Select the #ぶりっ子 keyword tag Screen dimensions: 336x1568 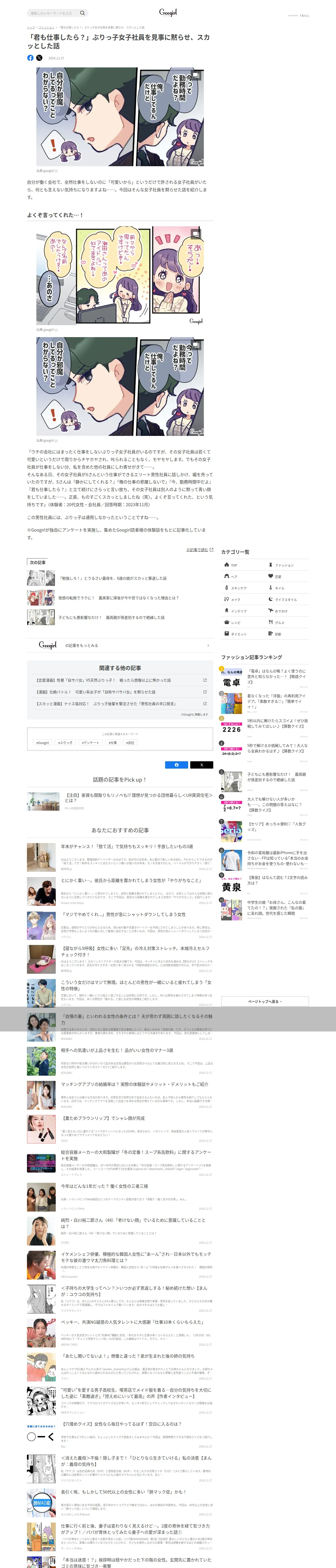tap(65, 743)
